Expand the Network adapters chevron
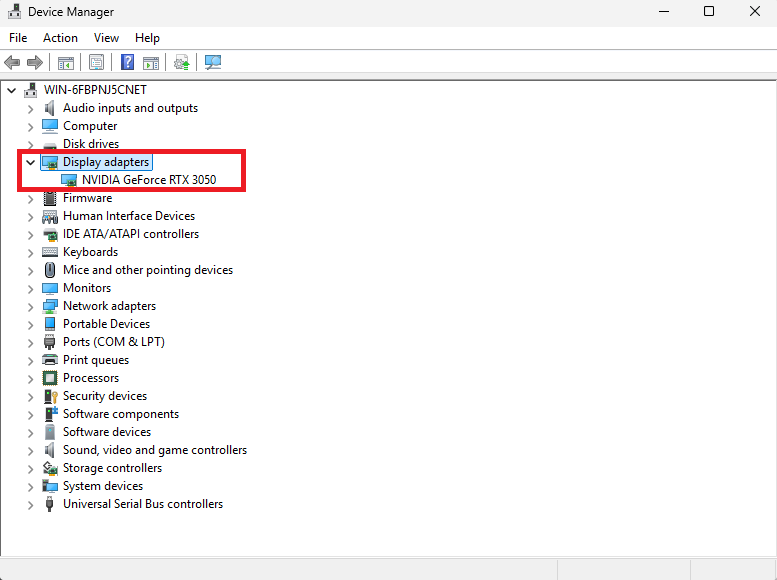777x580 pixels. pyautogui.click(x=30, y=307)
